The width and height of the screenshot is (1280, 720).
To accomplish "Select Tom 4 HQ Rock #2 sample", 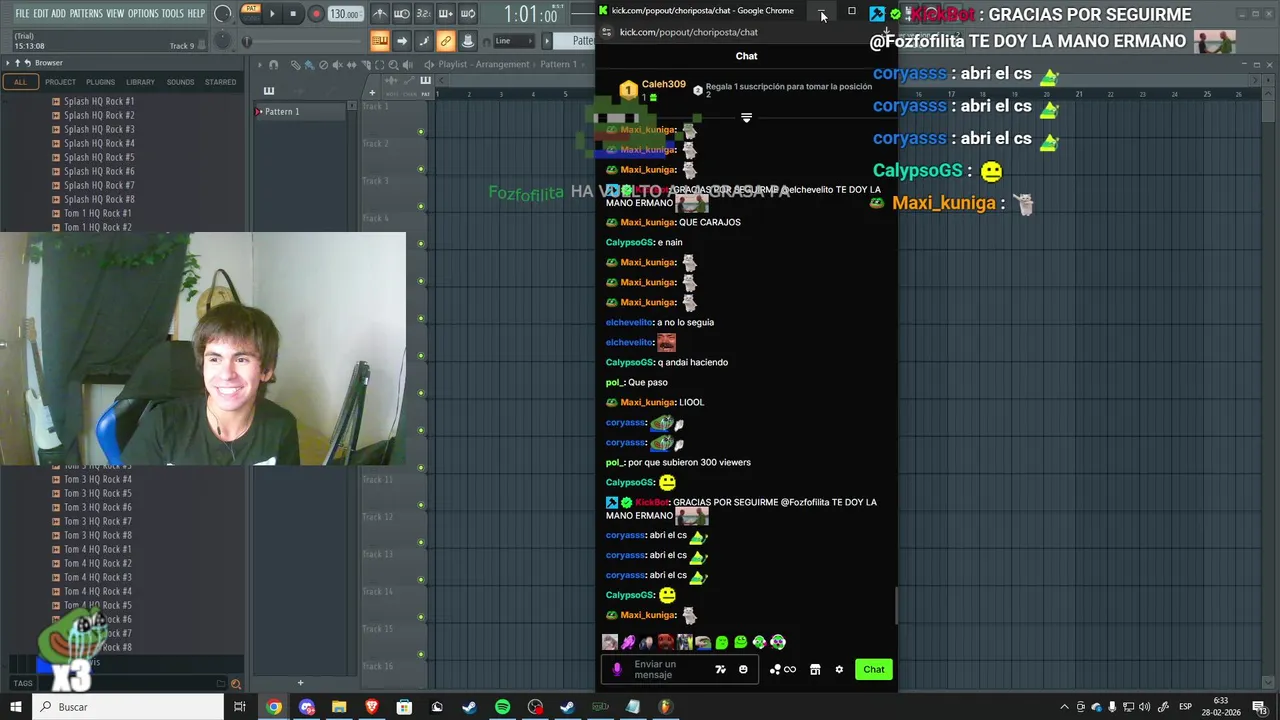I will point(97,563).
